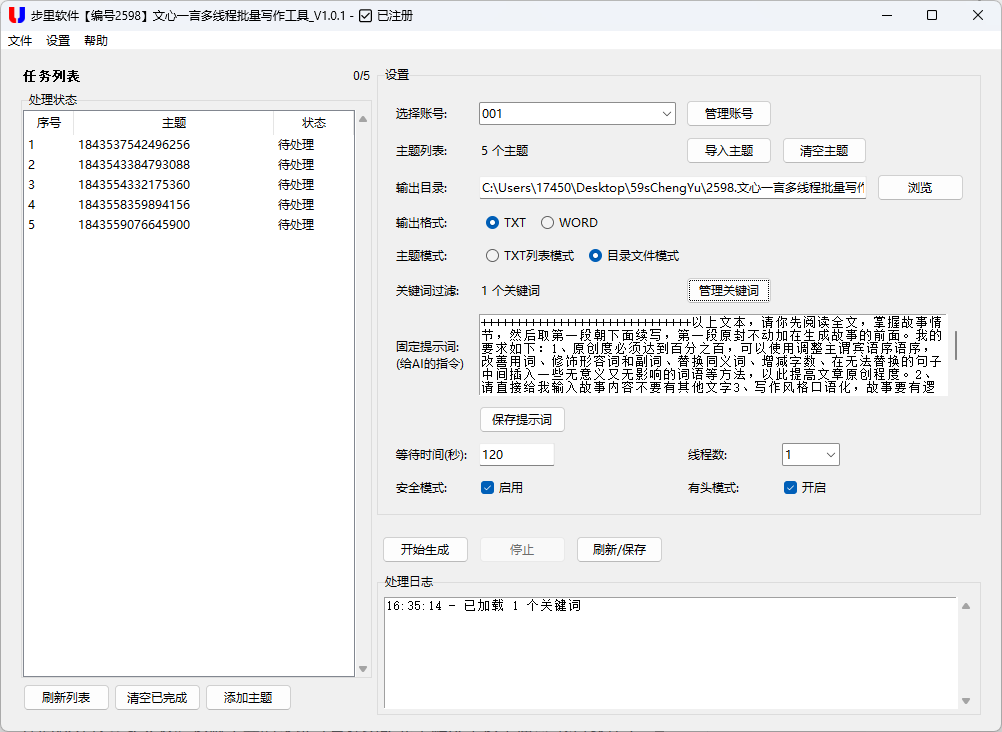The width and height of the screenshot is (1002, 732).
Task: Click the 刷新/保存 button
Action: (619, 550)
